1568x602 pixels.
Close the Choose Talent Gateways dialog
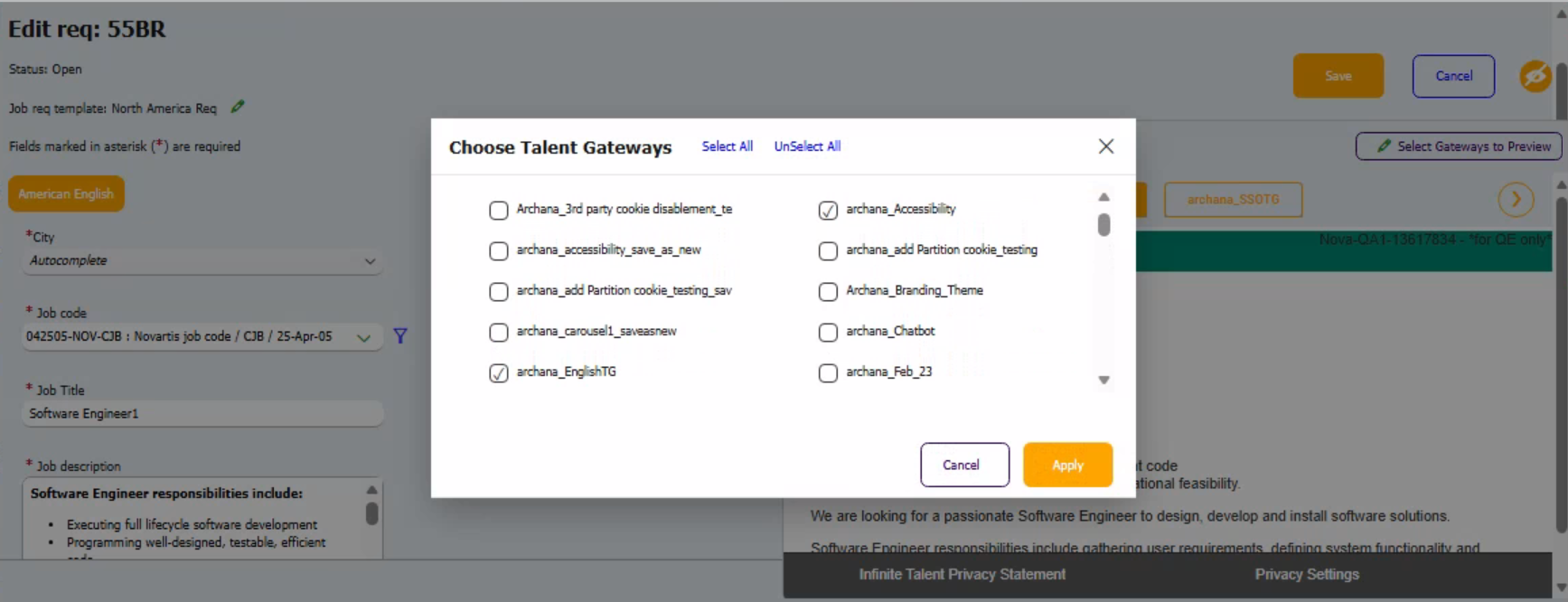click(1105, 146)
